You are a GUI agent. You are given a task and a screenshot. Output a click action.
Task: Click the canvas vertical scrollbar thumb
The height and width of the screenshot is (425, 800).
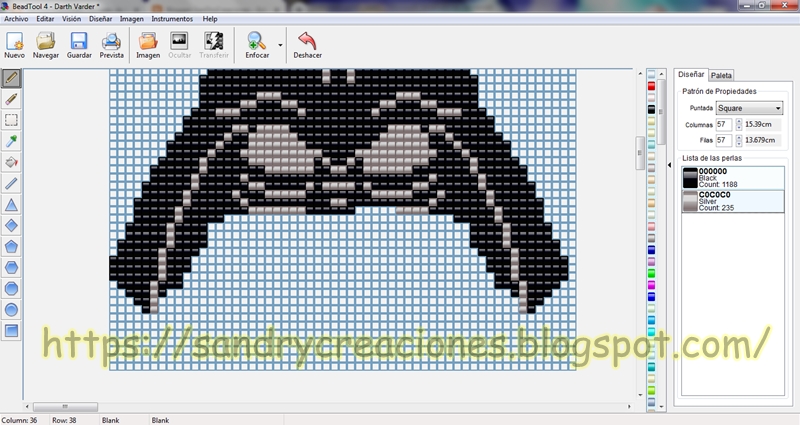(x=640, y=153)
